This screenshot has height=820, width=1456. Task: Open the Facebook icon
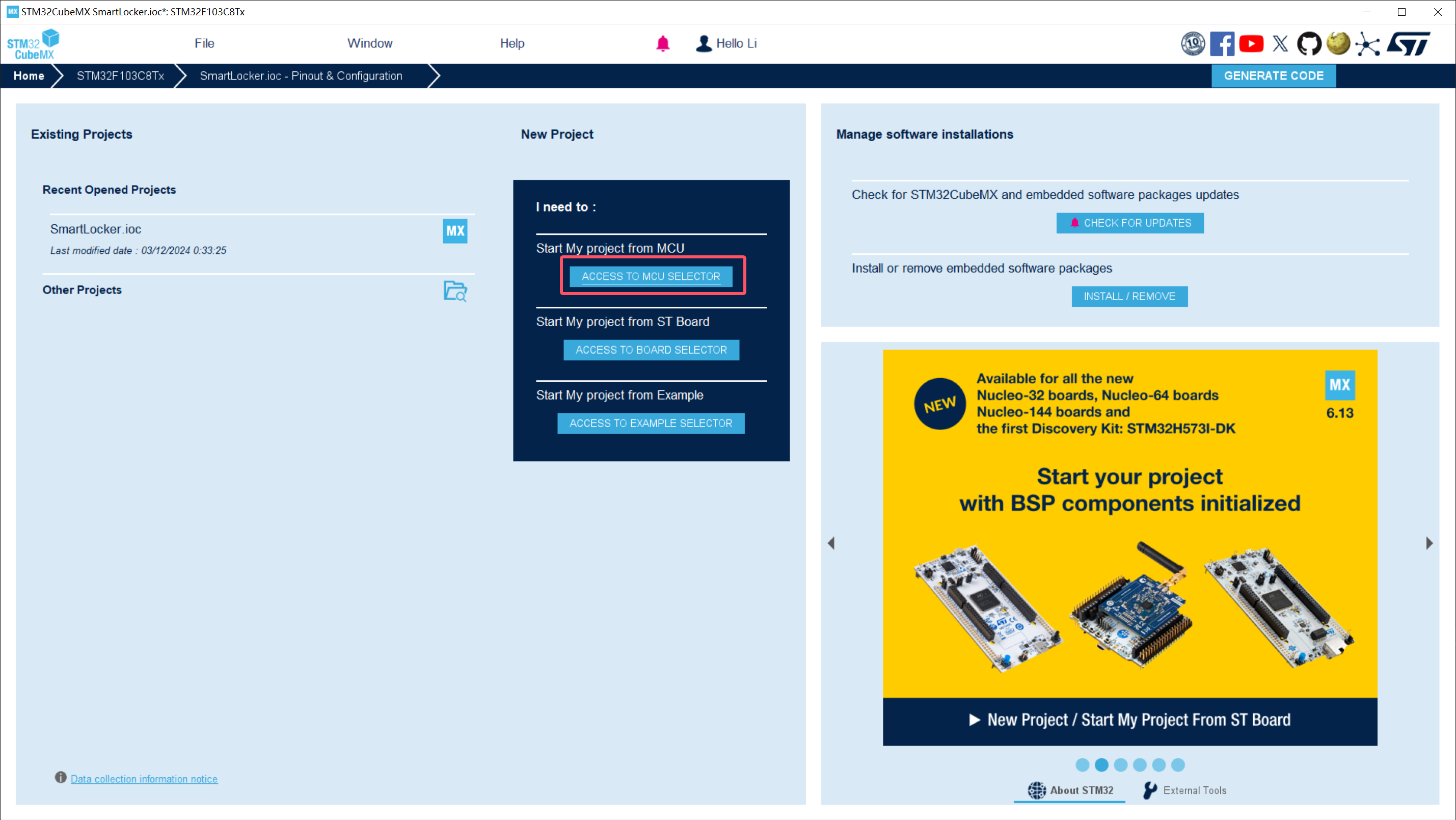(x=1222, y=43)
